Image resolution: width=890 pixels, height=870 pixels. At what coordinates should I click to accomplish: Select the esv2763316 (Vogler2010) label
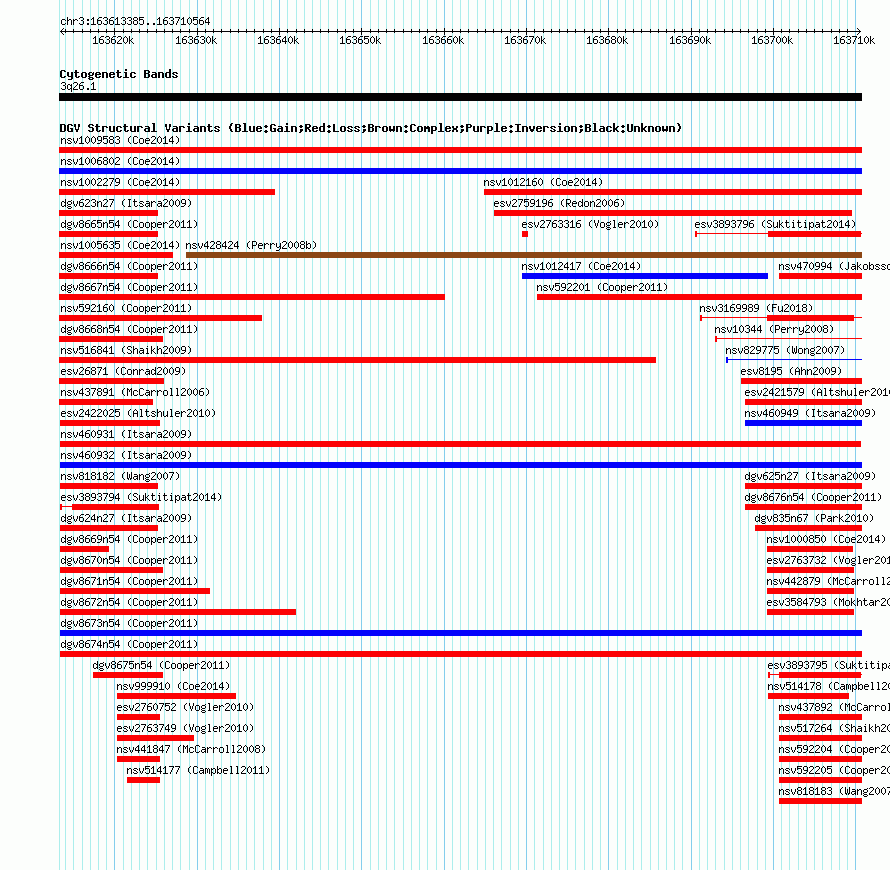[590, 224]
